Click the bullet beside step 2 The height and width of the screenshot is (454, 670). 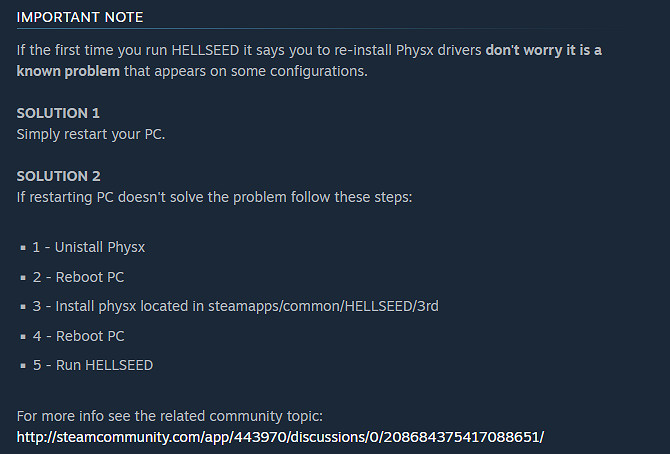(22, 277)
